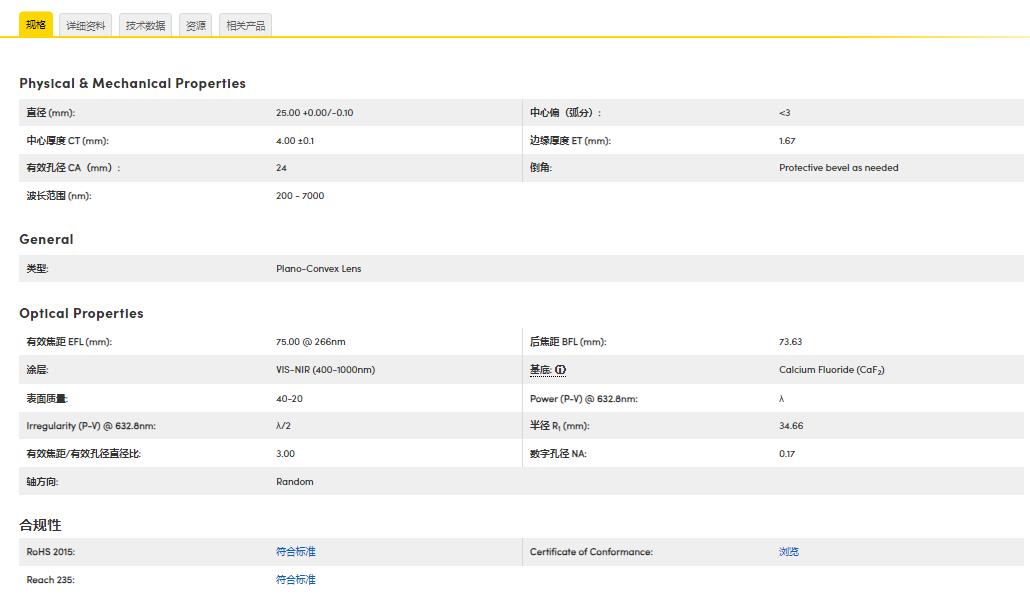This screenshot has width=1030, height=609.
Task: Click the Optical Properties heading
Action: click(81, 313)
